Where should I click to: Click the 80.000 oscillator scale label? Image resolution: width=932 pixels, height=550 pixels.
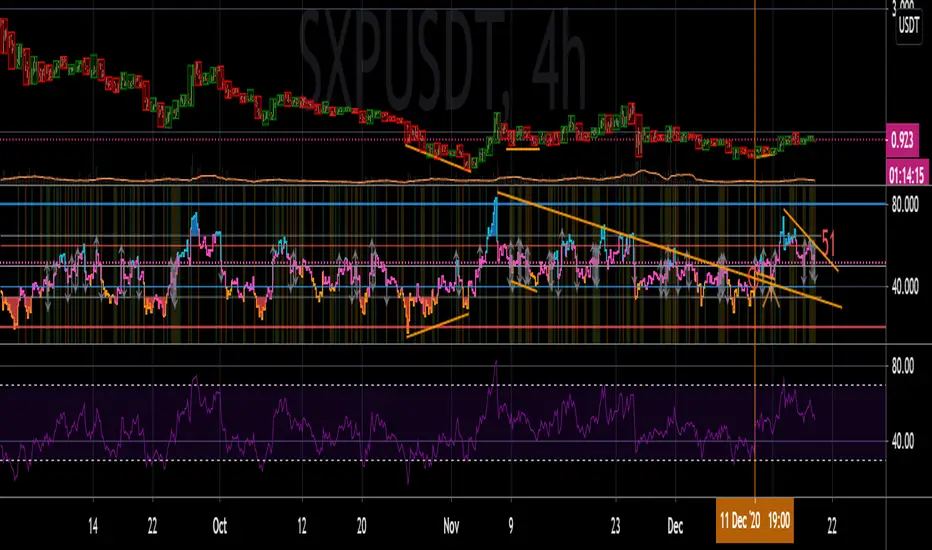908,204
